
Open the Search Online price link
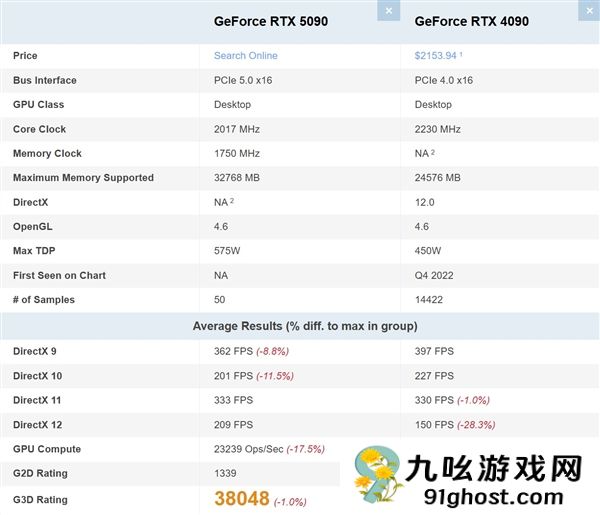click(x=246, y=55)
